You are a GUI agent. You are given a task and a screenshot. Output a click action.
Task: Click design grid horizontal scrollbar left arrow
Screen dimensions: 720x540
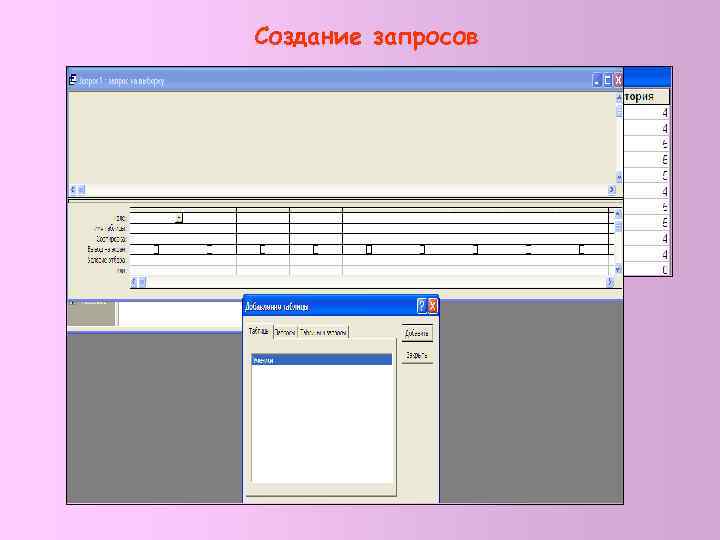point(134,281)
